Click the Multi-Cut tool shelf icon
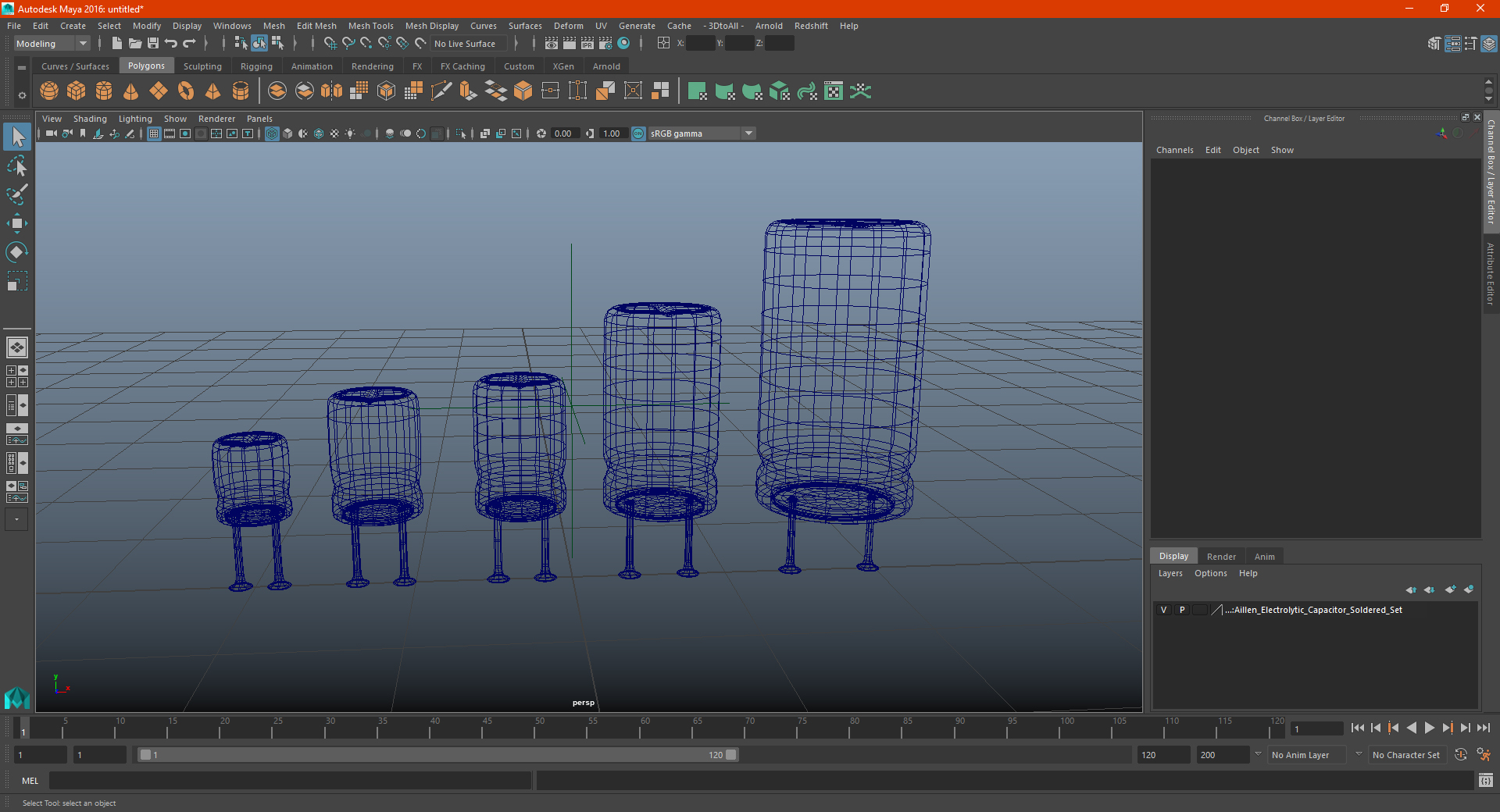1500x812 pixels. point(441,91)
